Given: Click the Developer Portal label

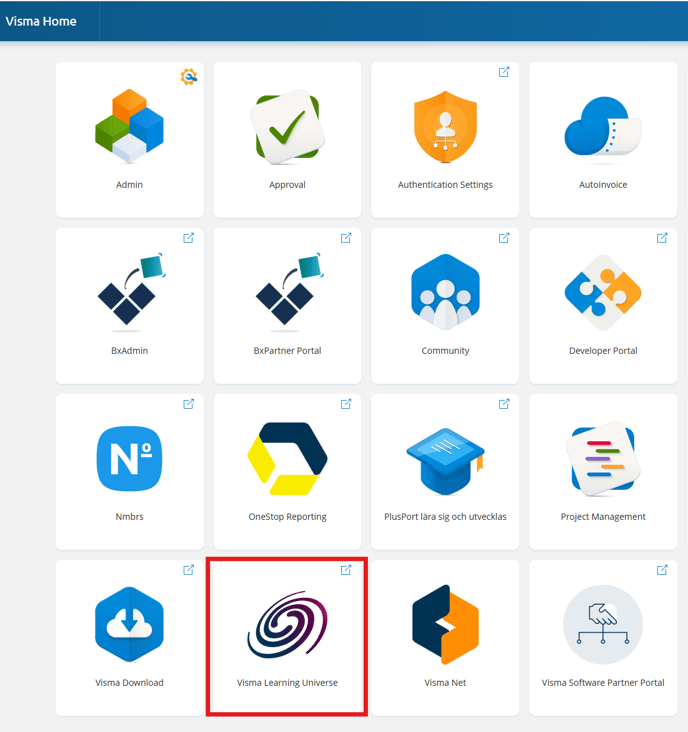Looking at the screenshot, I should pos(603,351).
